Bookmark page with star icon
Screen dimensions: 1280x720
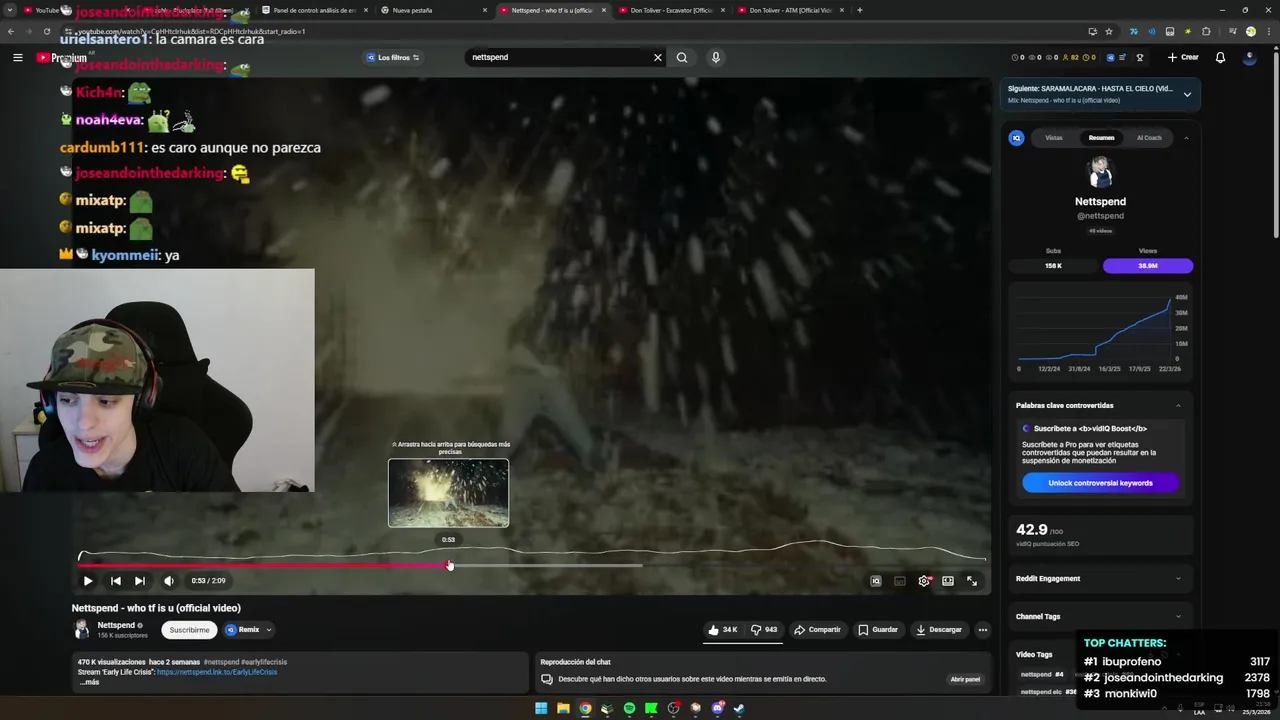[1109, 31]
